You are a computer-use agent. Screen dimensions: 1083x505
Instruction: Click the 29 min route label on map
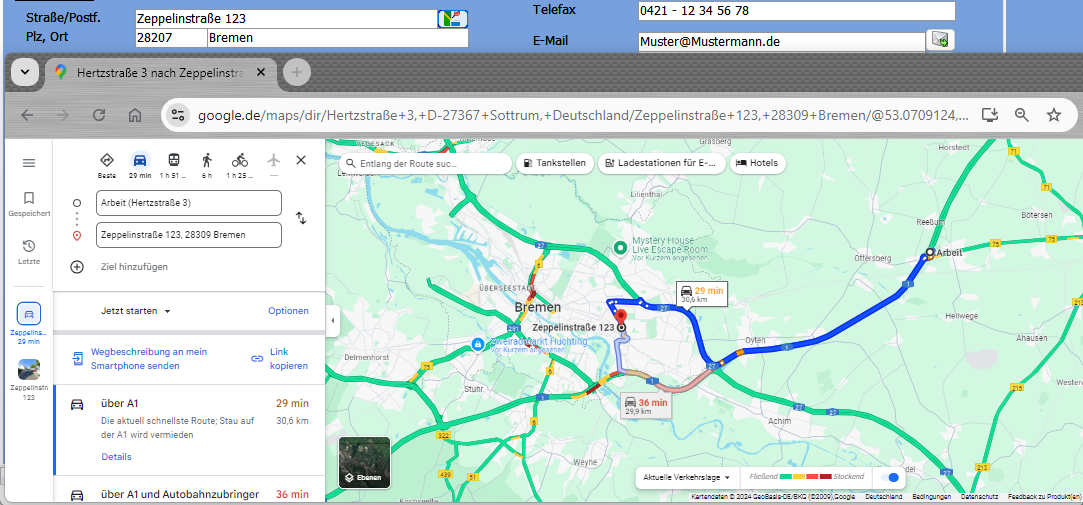pyautogui.click(x=702, y=294)
